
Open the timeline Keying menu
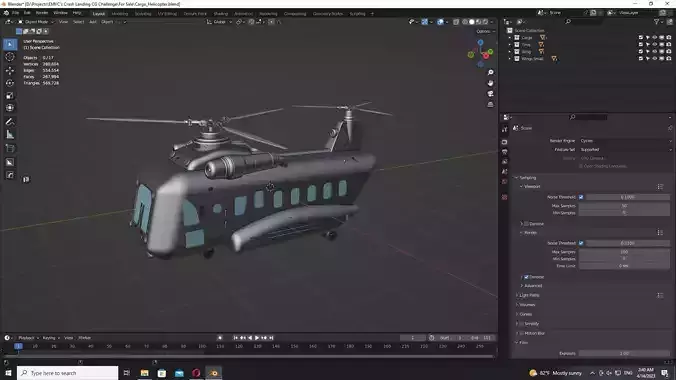click(50, 338)
